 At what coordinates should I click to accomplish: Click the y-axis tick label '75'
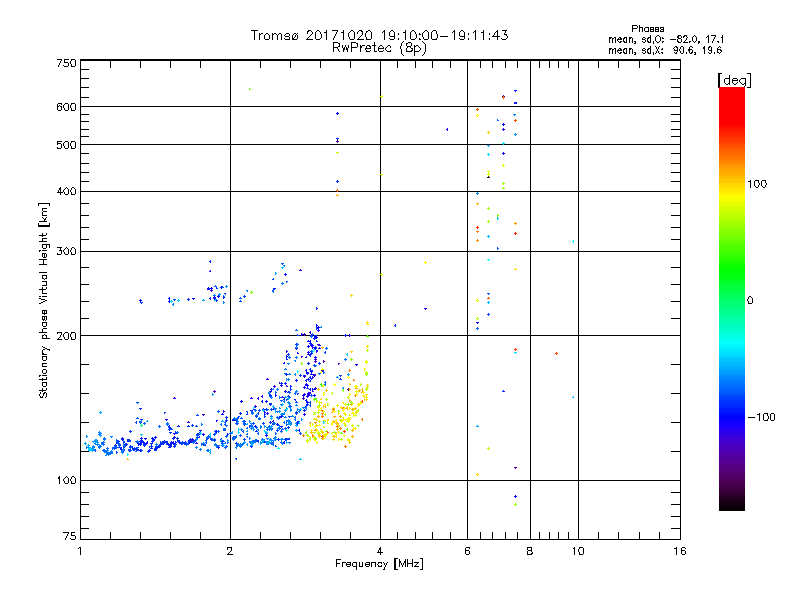[70, 536]
